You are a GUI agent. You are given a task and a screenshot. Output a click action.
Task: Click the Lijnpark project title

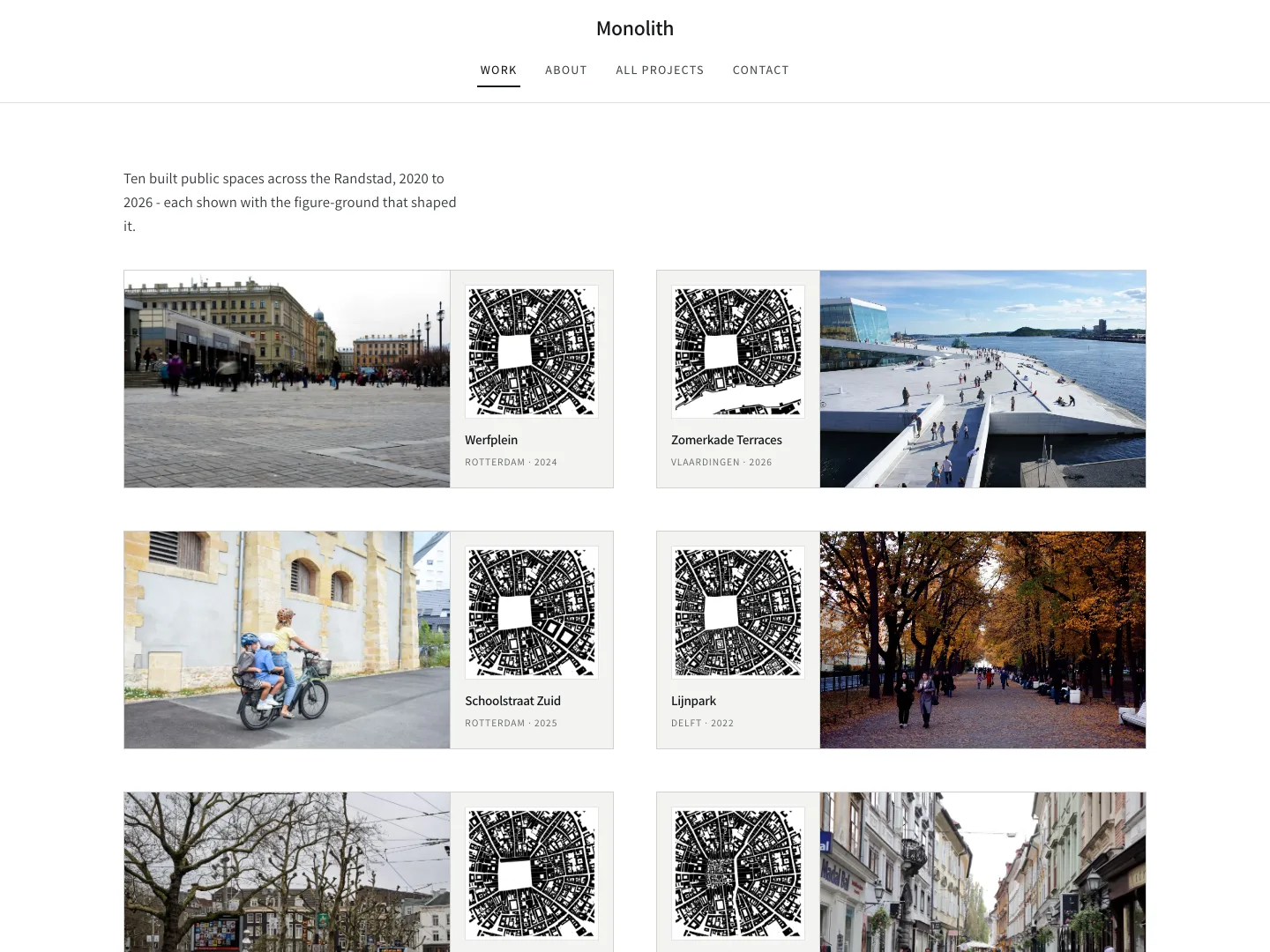pyautogui.click(x=693, y=701)
